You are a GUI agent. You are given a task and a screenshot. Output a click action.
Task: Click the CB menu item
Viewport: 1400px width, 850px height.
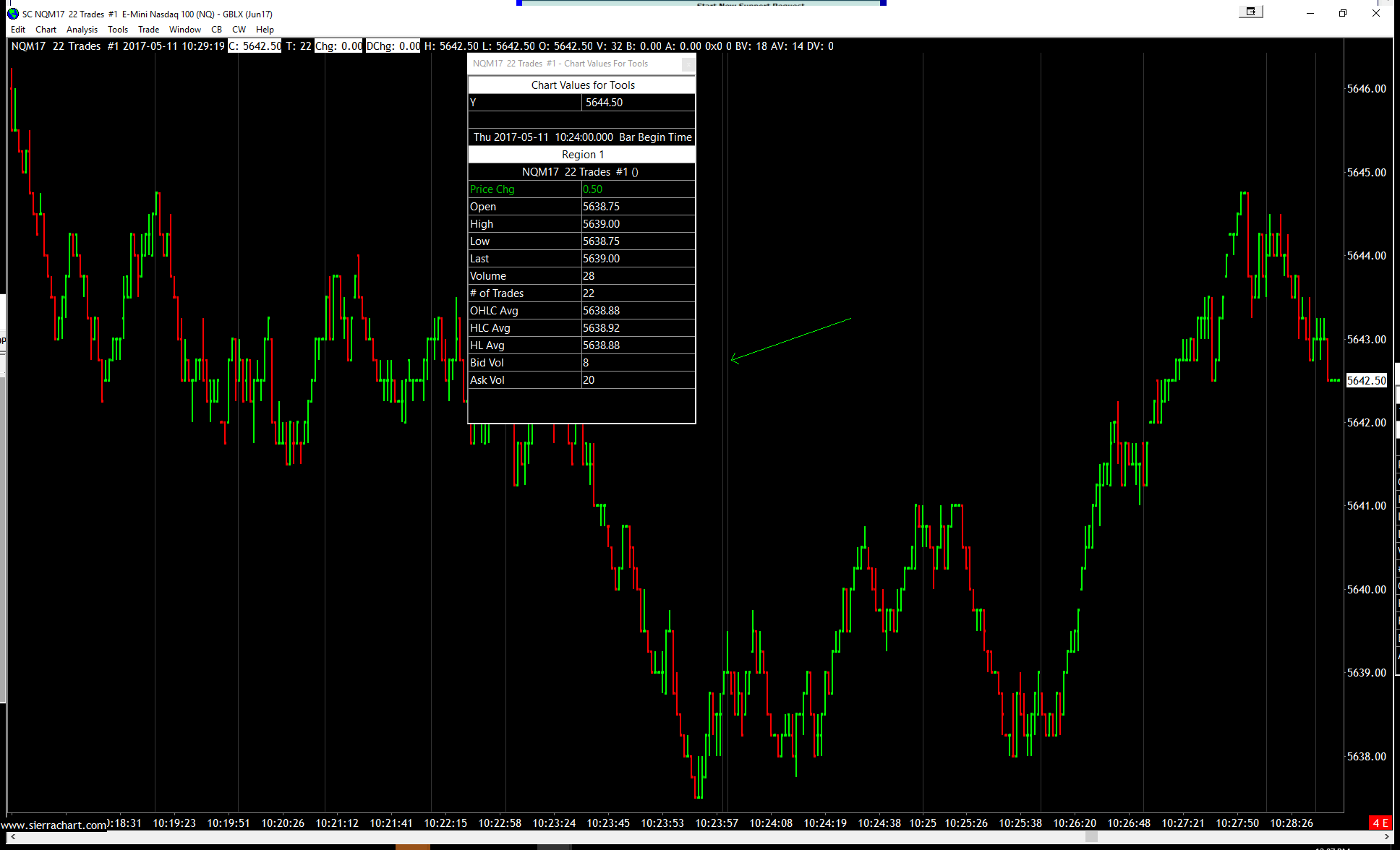tap(216, 30)
